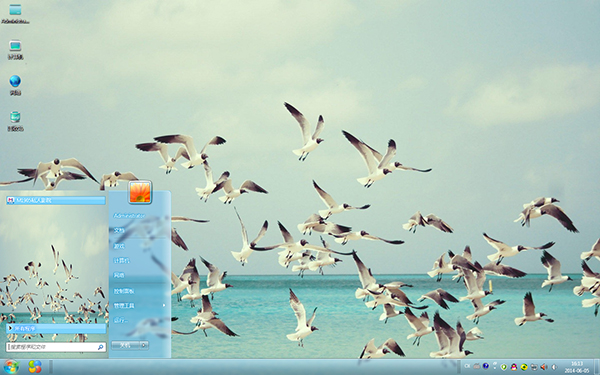
Task: Open the Administrator user folder link
Action: 129,216
